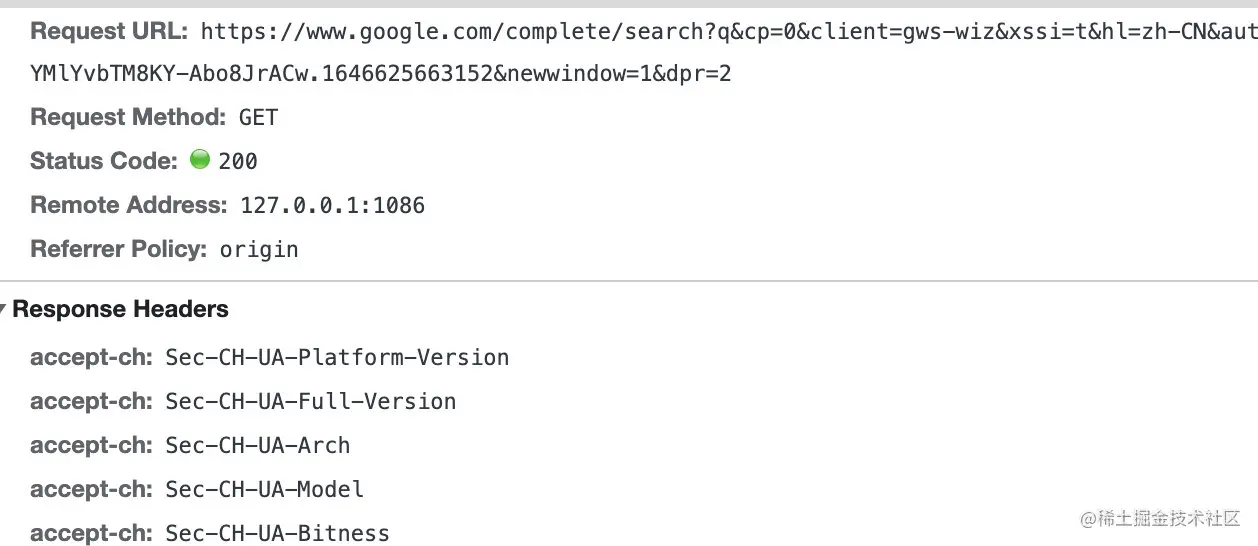Click the Sec-CH-UA-Model header value
Image resolution: width=1258 pixels, height=546 pixels.
(265, 489)
